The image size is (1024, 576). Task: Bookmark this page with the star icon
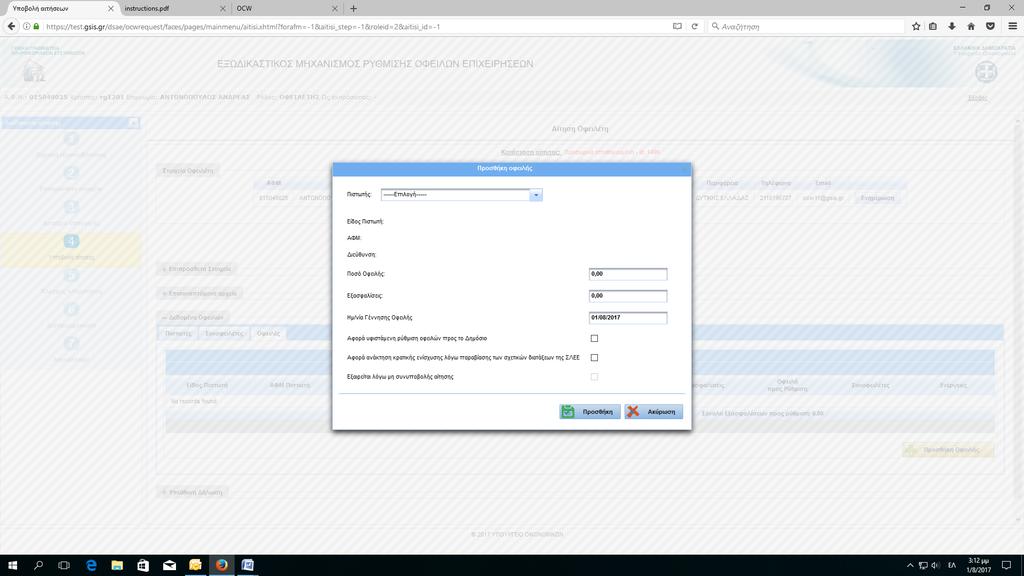pos(916,26)
